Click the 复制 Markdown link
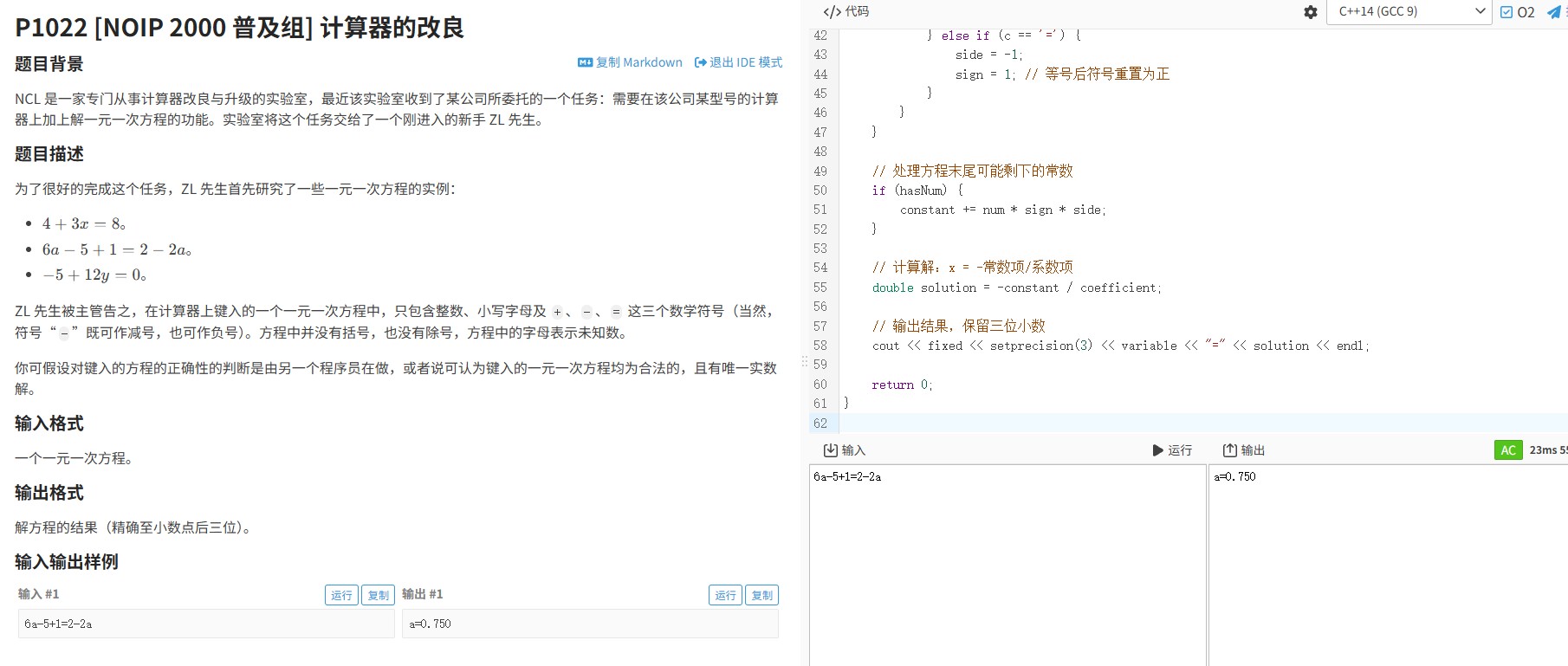 [630, 62]
